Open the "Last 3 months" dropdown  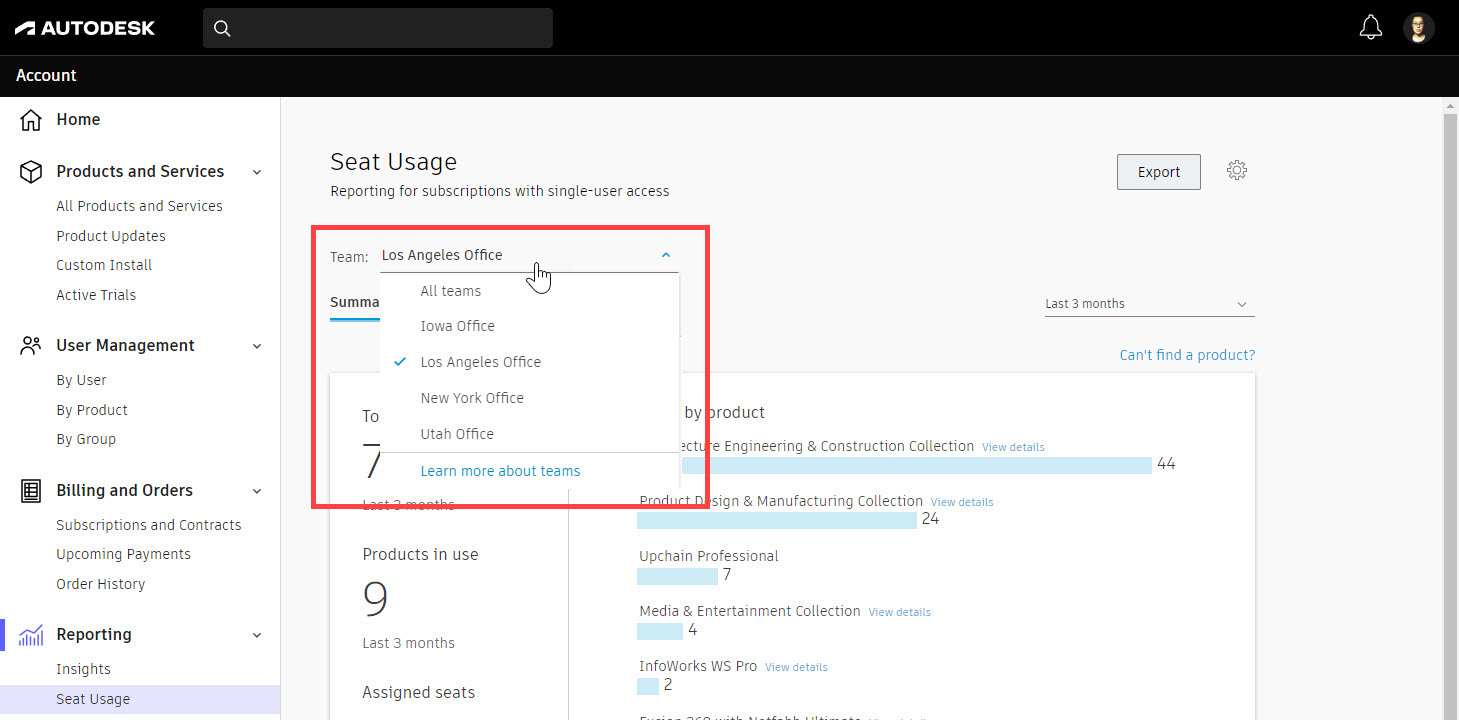[x=1148, y=303]
